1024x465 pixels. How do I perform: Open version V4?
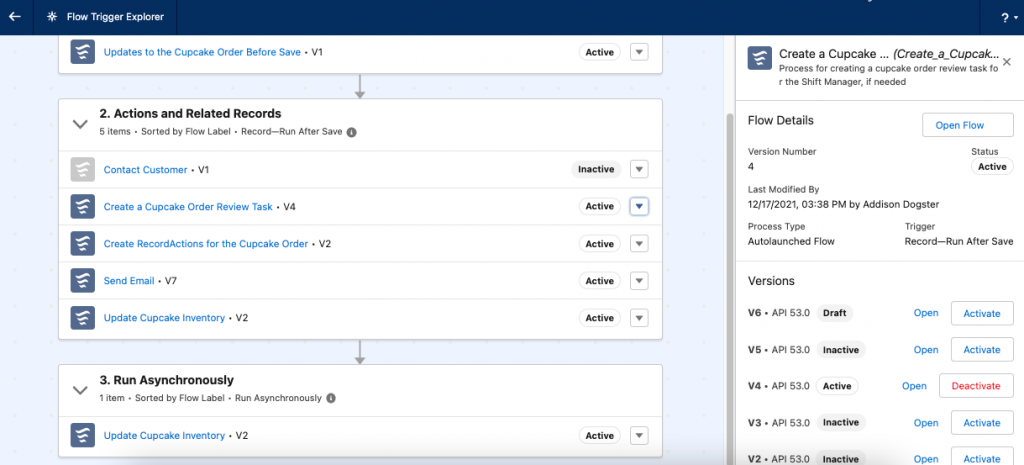(x=914, y=386)
